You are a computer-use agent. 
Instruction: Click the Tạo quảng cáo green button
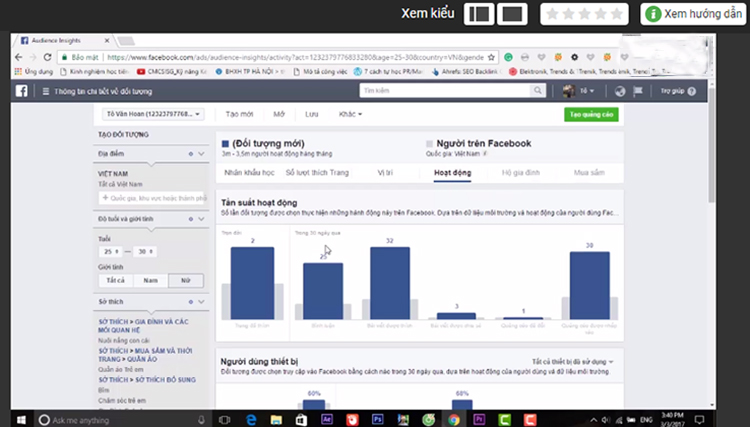click(591, 115)
